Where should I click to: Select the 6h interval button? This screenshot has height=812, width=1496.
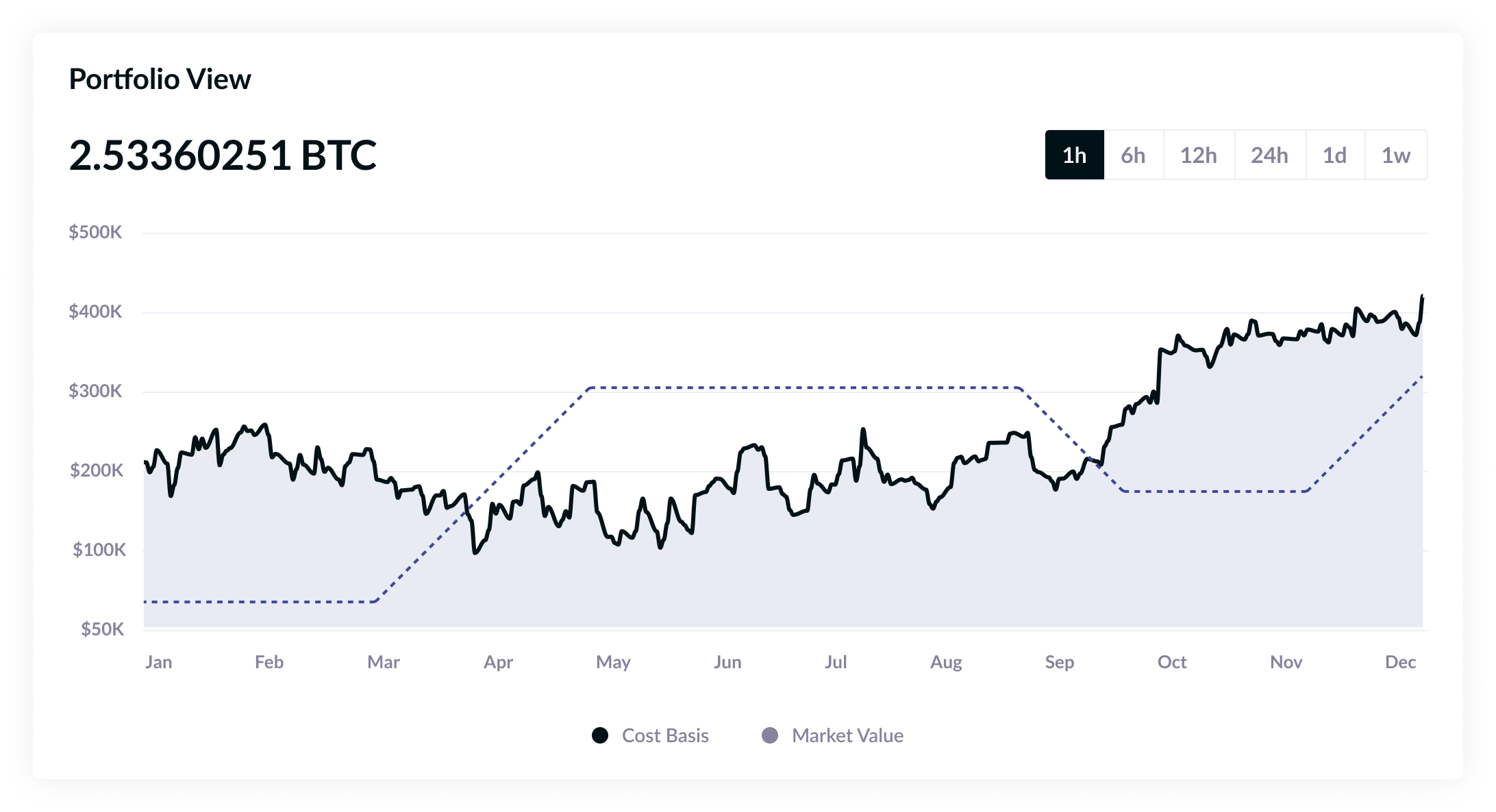tap(1133, 155)
